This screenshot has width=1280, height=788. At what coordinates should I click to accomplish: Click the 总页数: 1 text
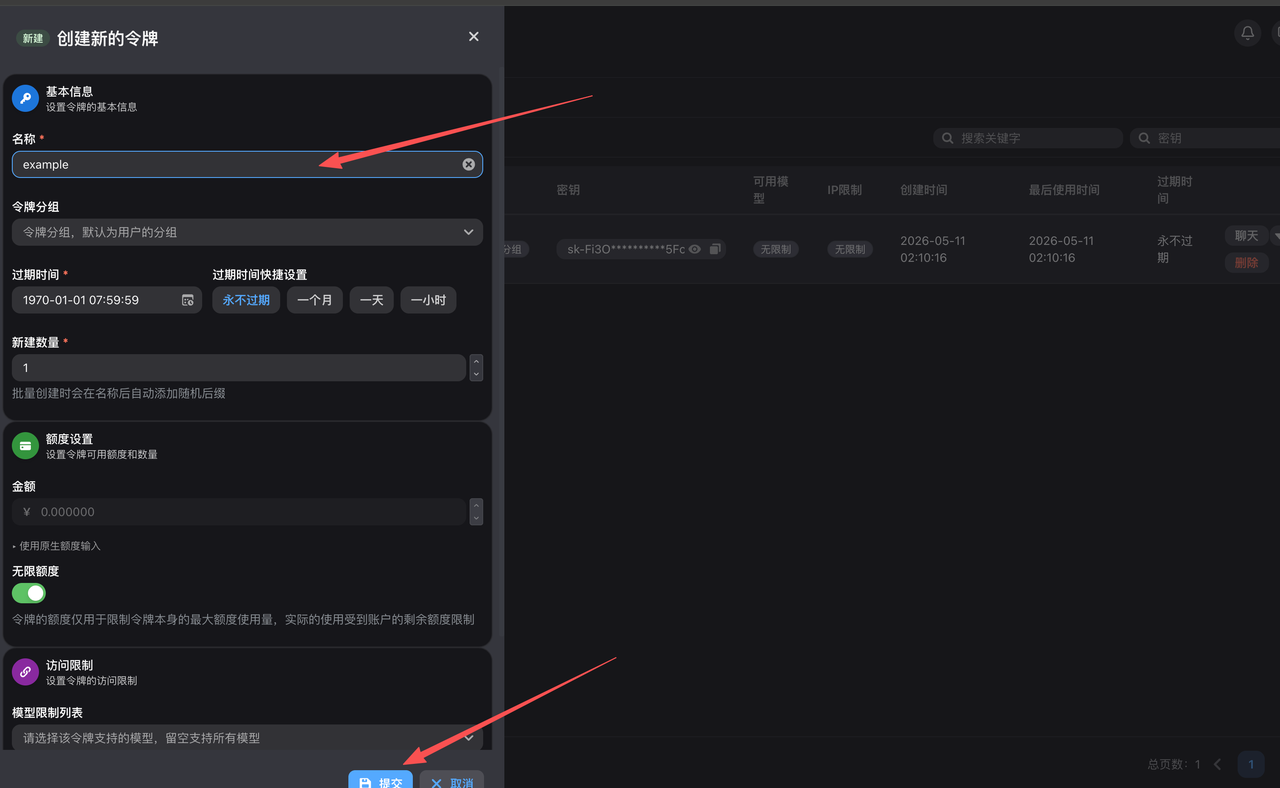[x=1174, y=764]
